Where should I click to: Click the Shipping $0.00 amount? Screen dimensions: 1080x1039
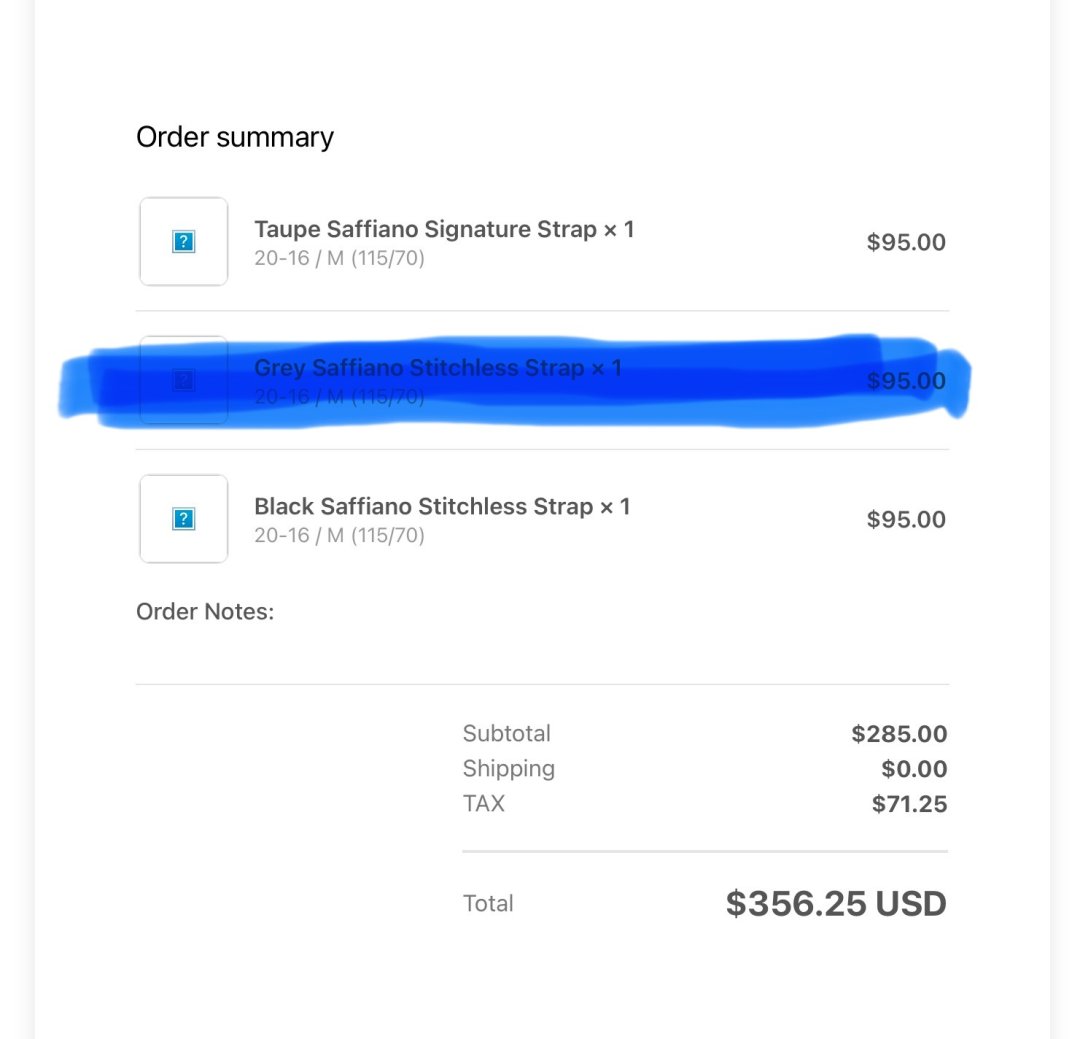pos(914,769)
